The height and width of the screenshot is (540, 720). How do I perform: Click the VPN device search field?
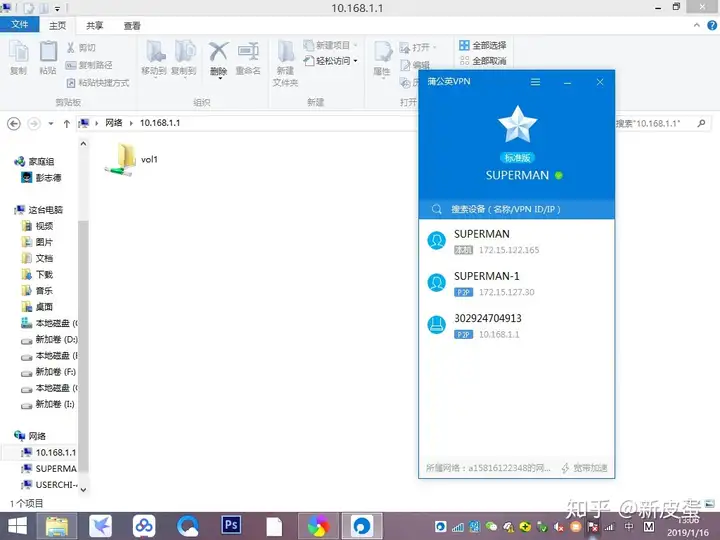pyautogui.click(x=517, y=209)
